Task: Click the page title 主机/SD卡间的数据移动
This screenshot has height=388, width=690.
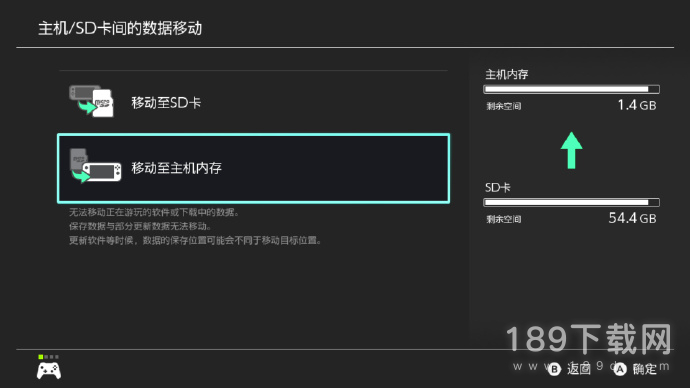Action: tap(120, 28)
